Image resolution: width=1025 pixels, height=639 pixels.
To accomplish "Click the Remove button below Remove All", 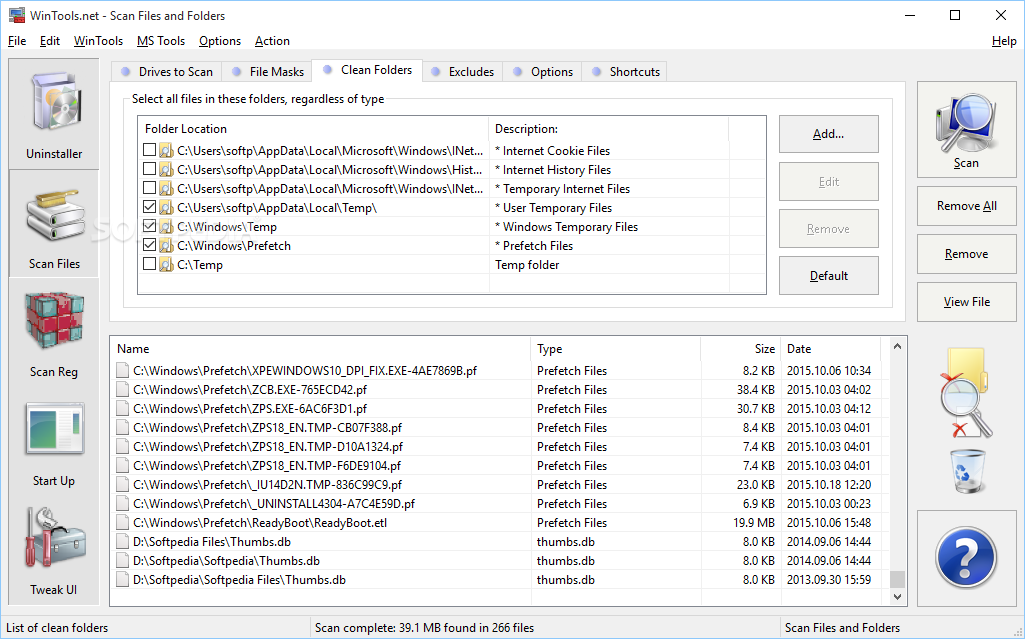I will point(966,254).
